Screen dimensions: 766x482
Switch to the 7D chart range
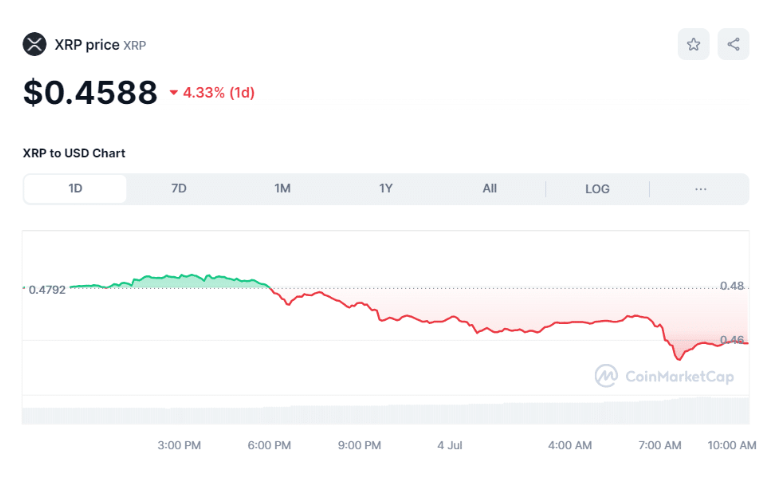(179, 188)
